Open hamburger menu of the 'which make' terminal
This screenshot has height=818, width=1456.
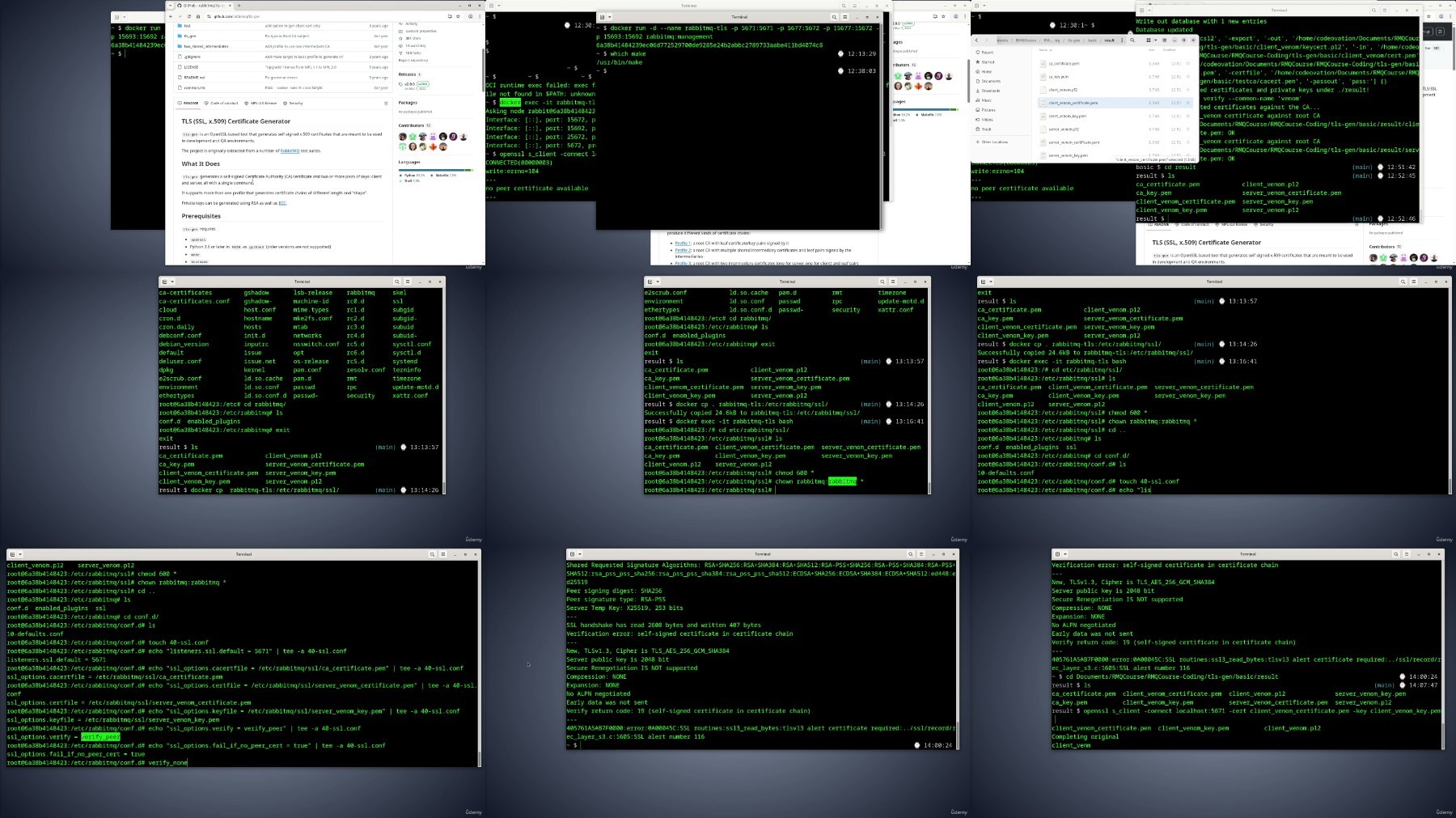click(x=844, y=17)
